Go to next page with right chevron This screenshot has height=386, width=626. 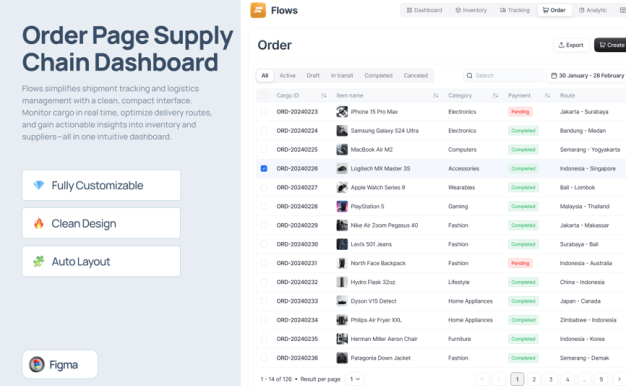click(x=619, y=379)
